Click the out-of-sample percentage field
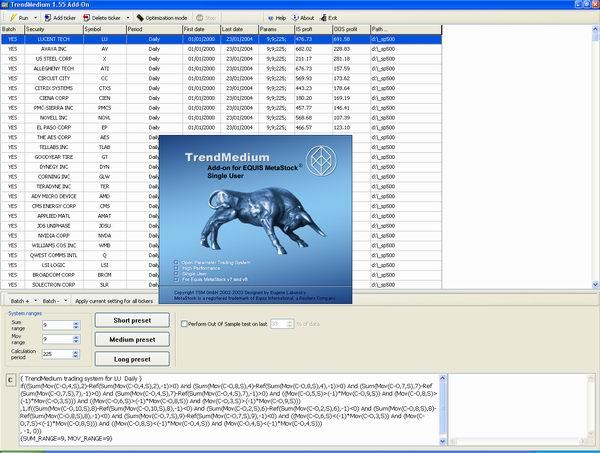The image size is (600, 453). [x=279, y=324]
